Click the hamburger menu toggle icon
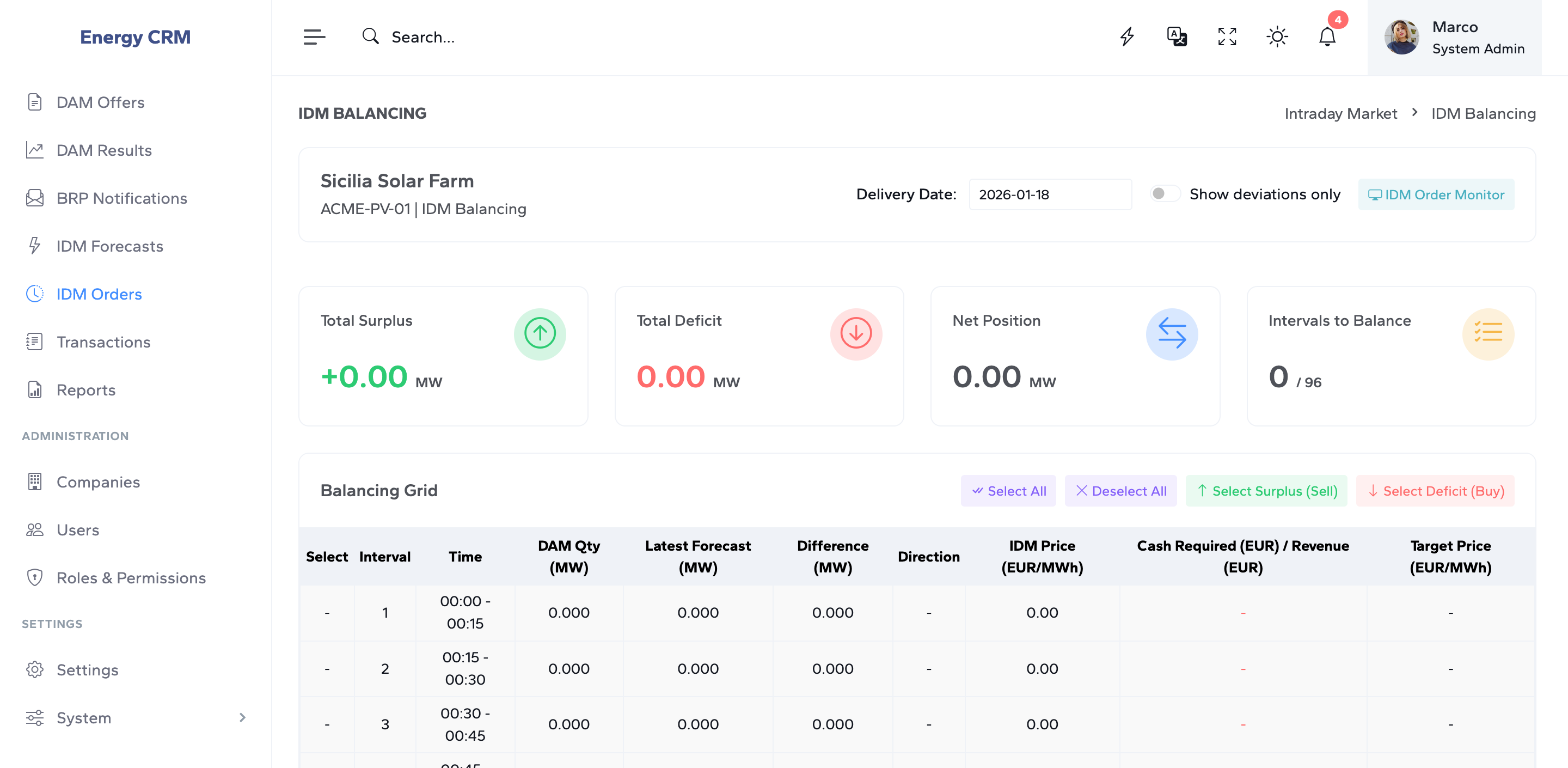The image size is (1568, 768). coord(314,37)
